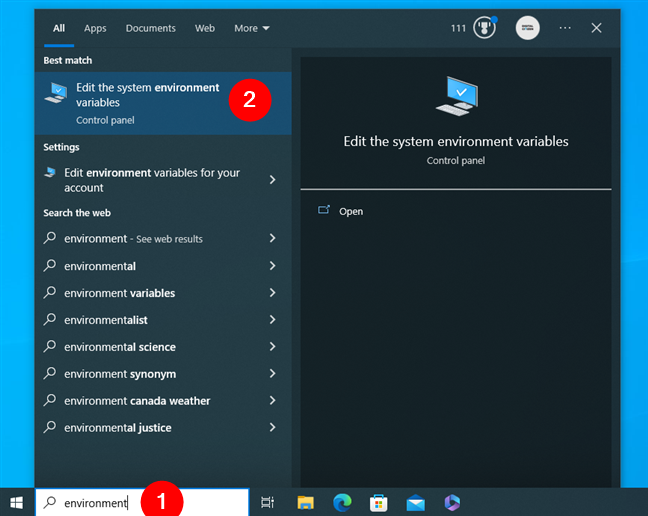Open the Microsoft Store taskbar icon
The image size is (648, 516).
point(378,502)
